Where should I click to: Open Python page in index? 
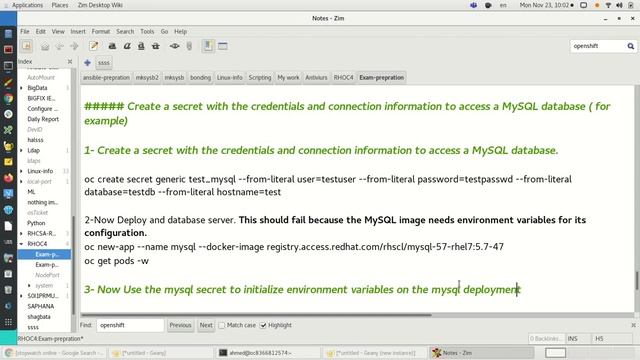point(36,223)
